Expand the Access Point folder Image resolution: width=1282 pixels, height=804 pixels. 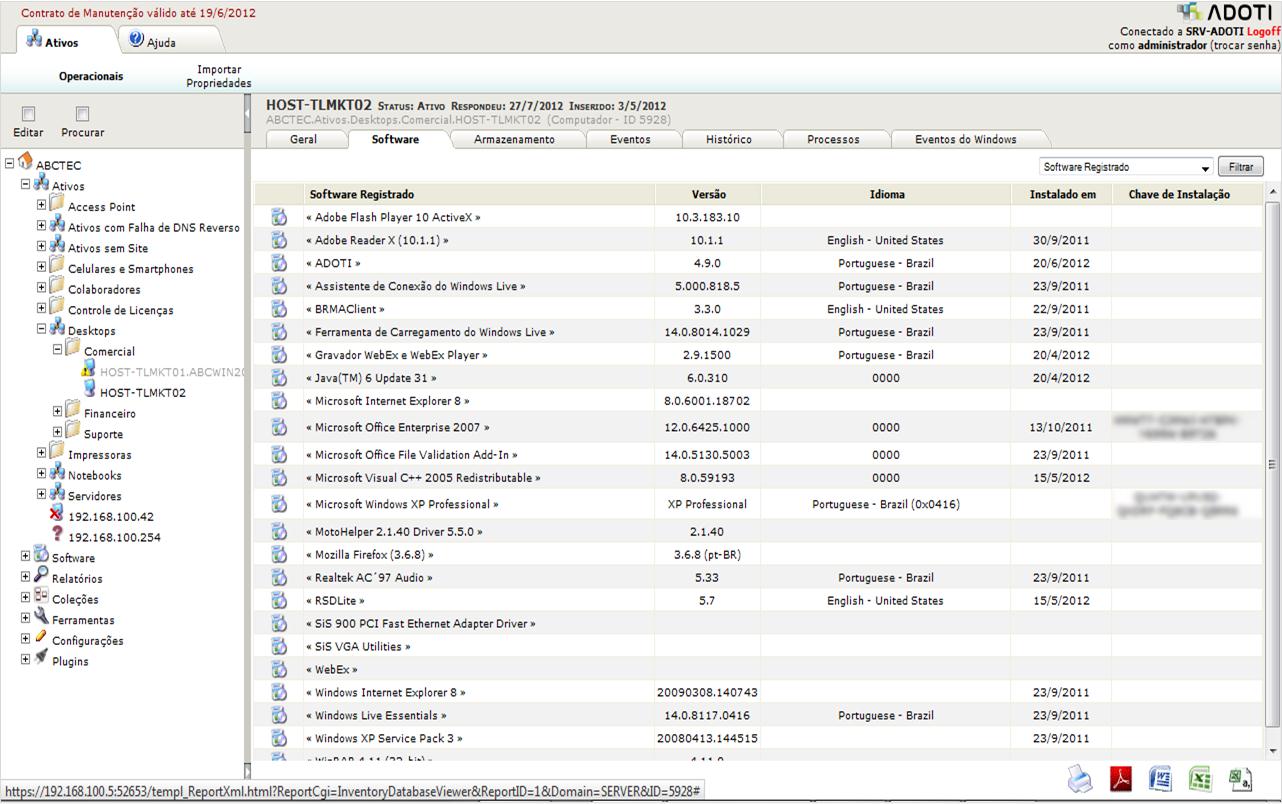click(x=41, y=205)
